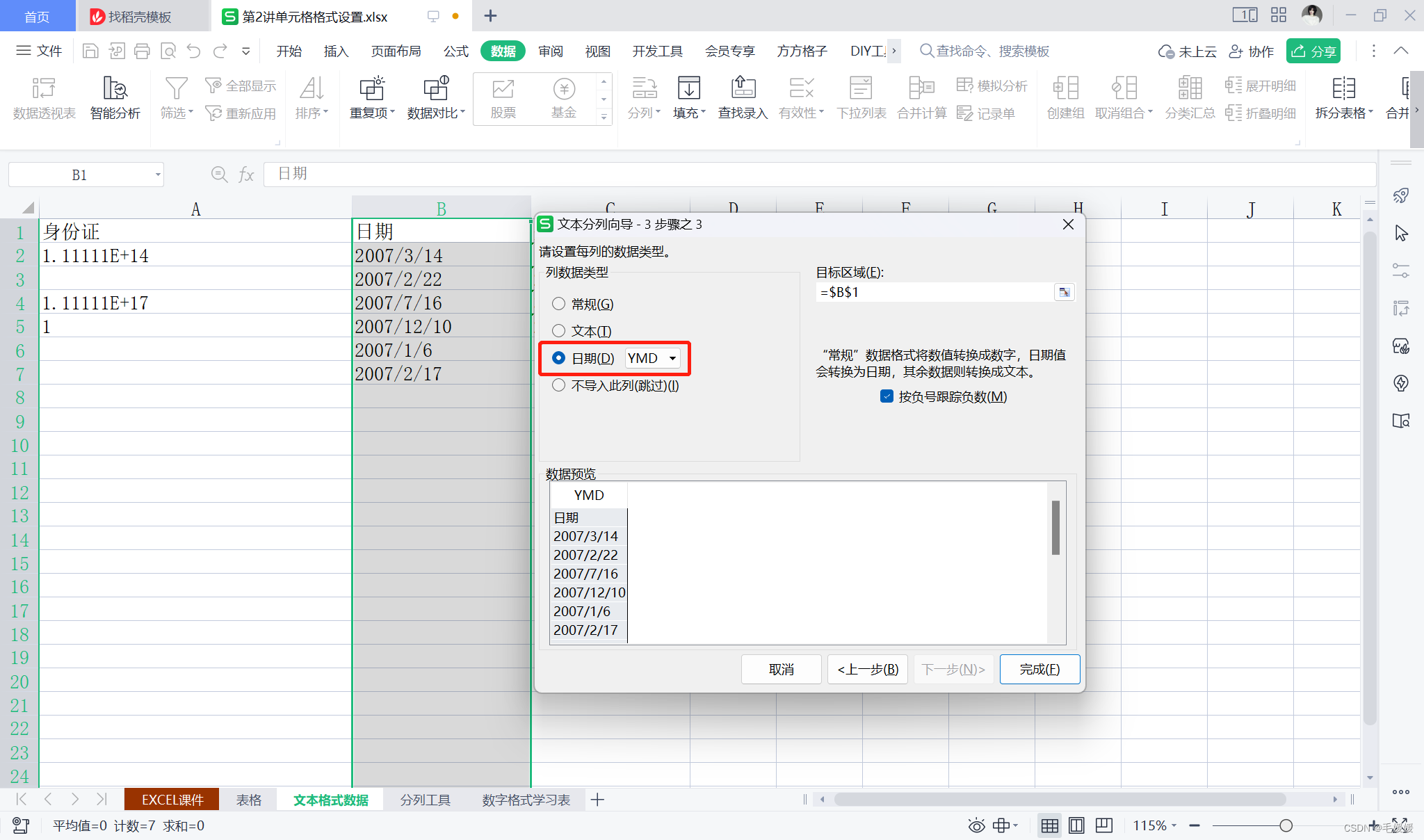
Task: Expand the YMD date format dropdown
Action: click(672, 358)
